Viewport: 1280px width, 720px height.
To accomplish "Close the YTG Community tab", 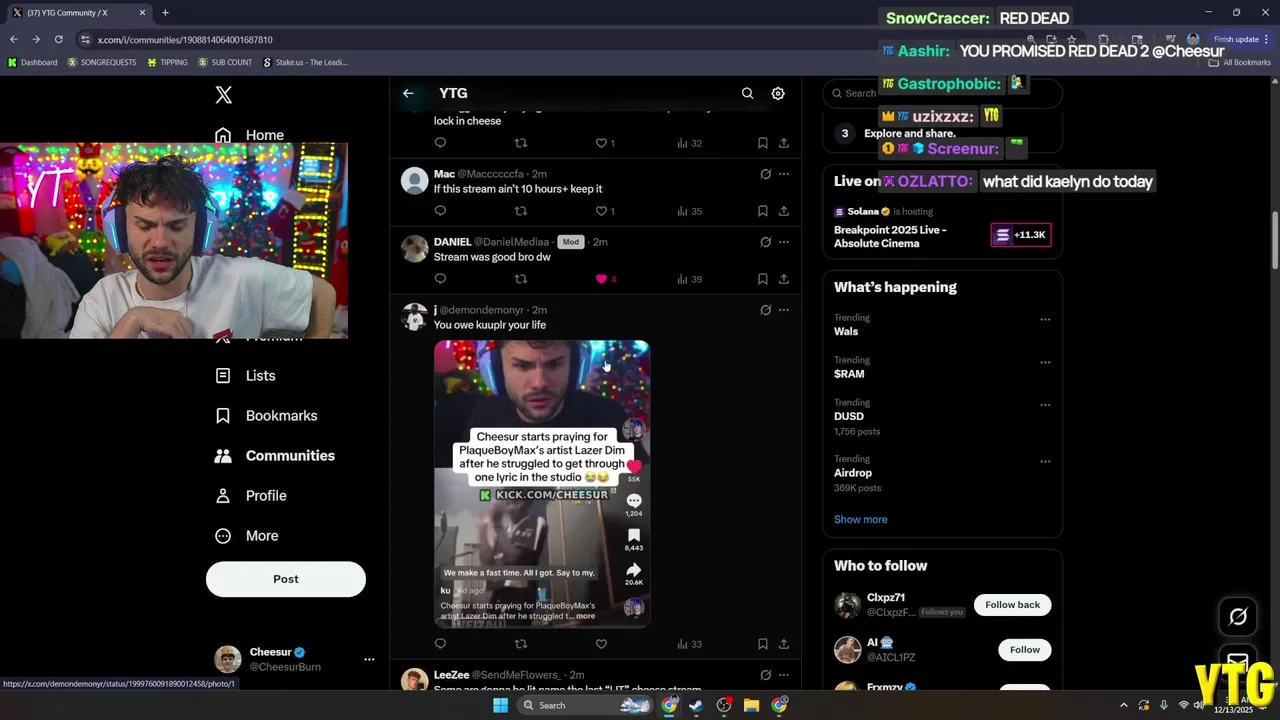I will [142, 13].
